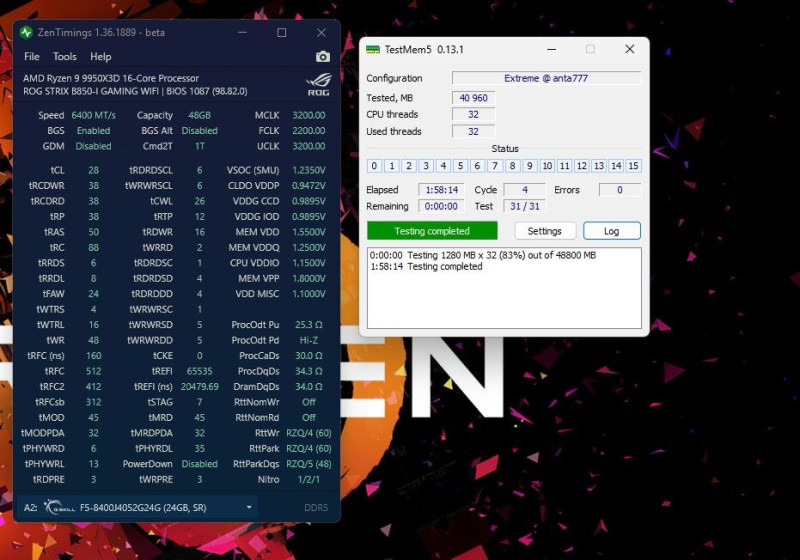Click the RttParkDqs value RZQ/5 (48)
This screenshot has height=560, width=800.
[x=309, y=464]
